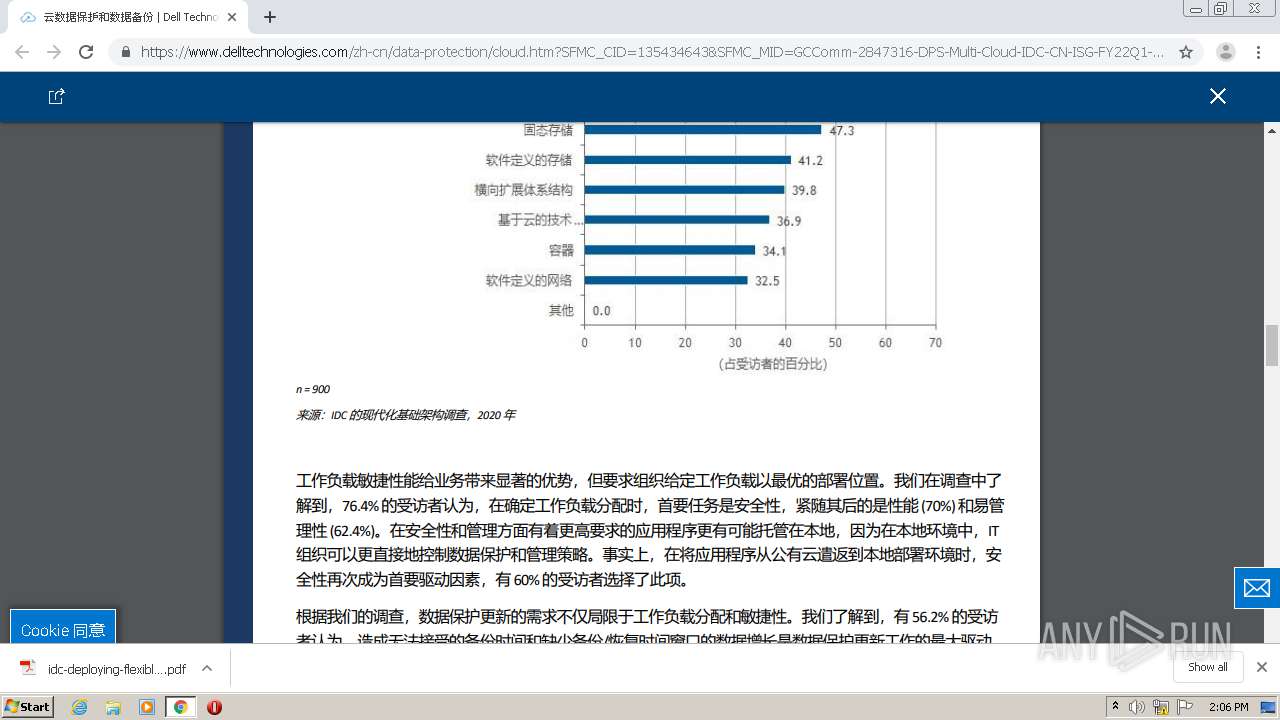
Task: Switch to Chrome taskbar icon
Action: (x=180, y=707)
